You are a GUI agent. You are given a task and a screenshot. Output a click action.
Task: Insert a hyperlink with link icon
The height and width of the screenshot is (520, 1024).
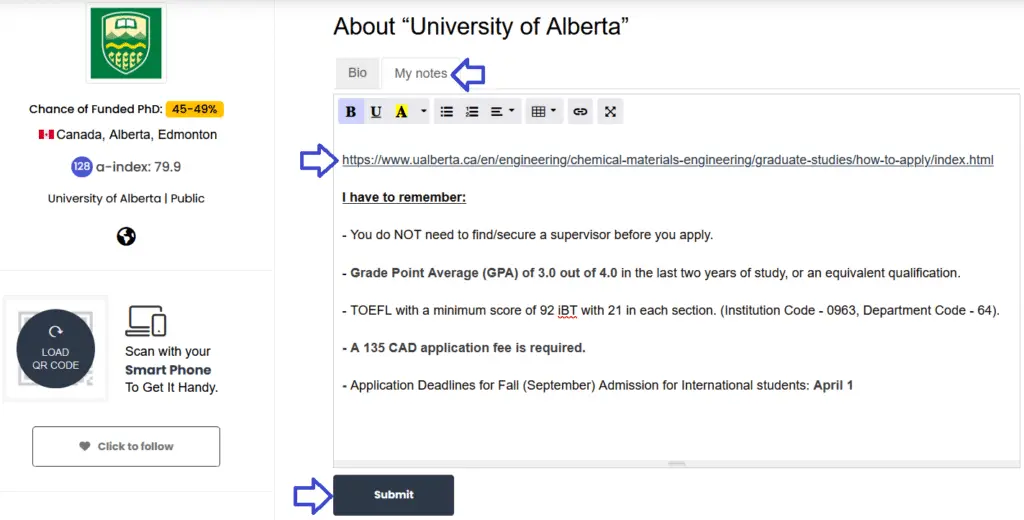tap(580, 112)
